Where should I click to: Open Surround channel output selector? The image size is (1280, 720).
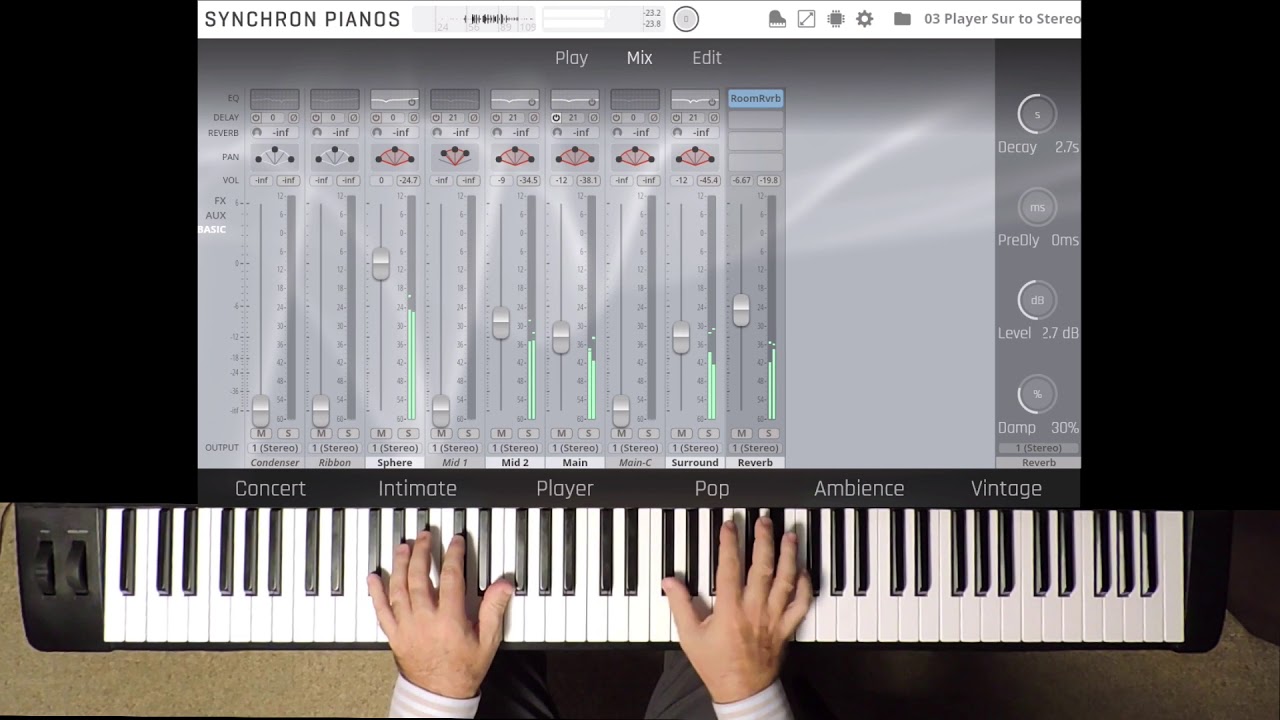point(695,448)
